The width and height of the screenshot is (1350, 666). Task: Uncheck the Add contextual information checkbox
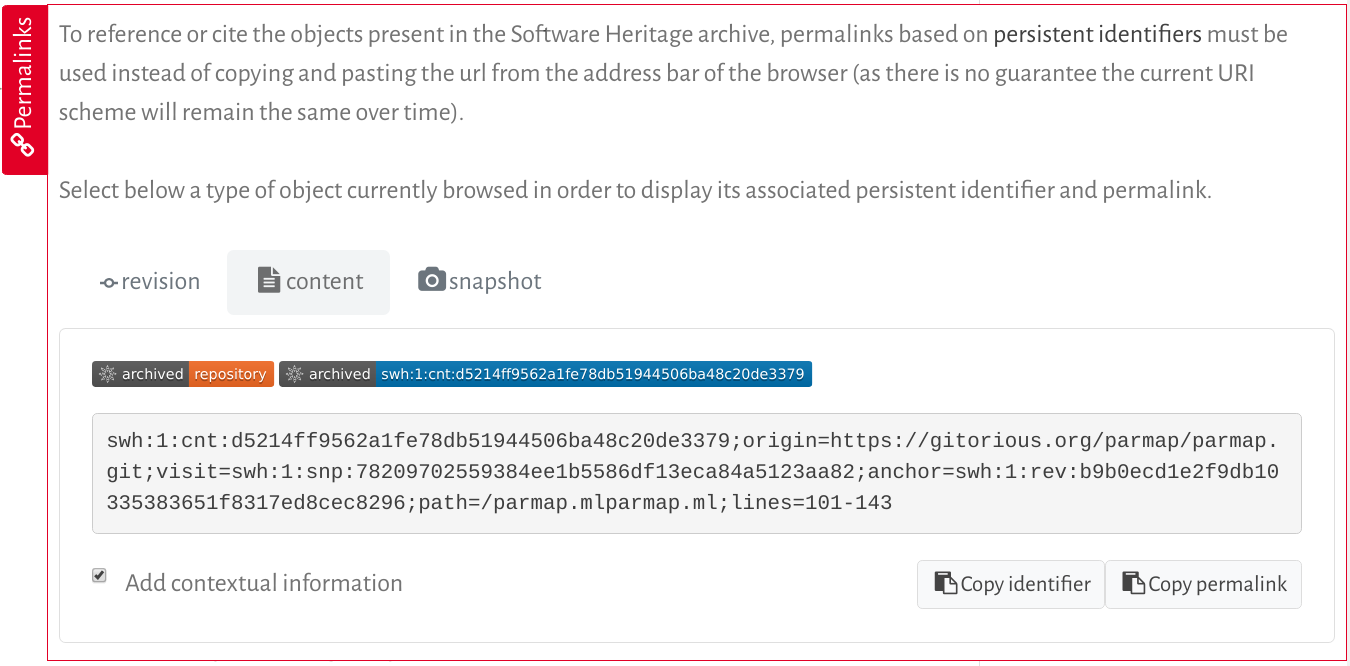pos(99,576)
